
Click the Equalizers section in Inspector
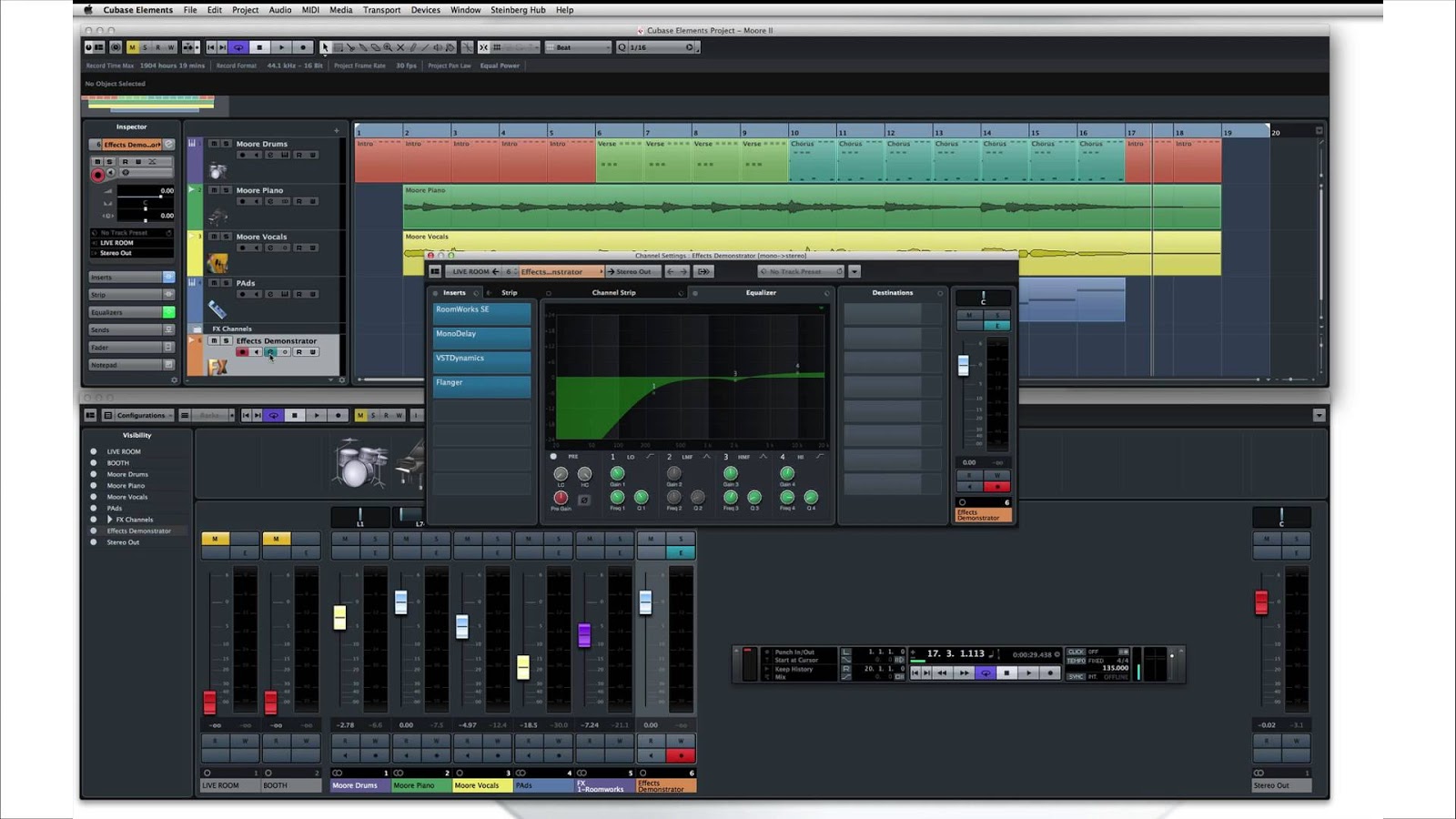click(132, 312)
